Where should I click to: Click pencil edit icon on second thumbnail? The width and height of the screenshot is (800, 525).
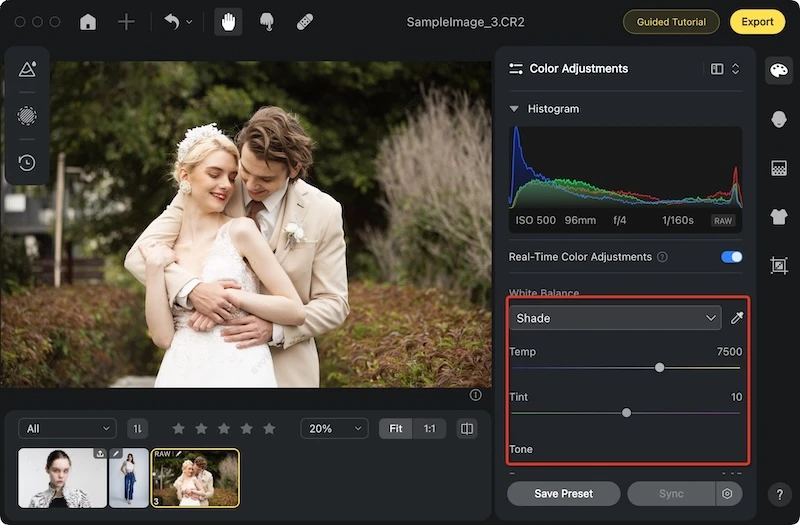pyautogui.click(x=116, y=454)
